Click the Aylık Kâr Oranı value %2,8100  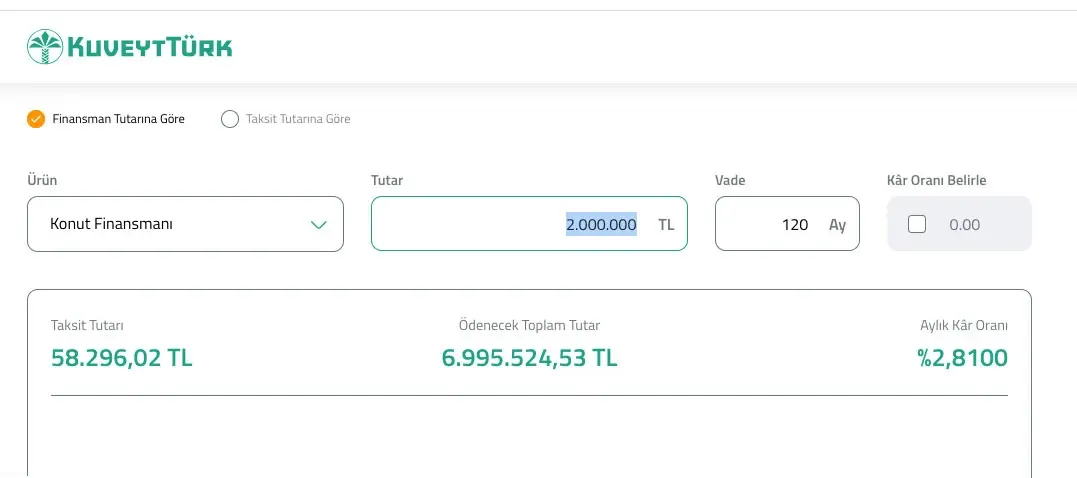pyautogui.click(x=962, y=357)
